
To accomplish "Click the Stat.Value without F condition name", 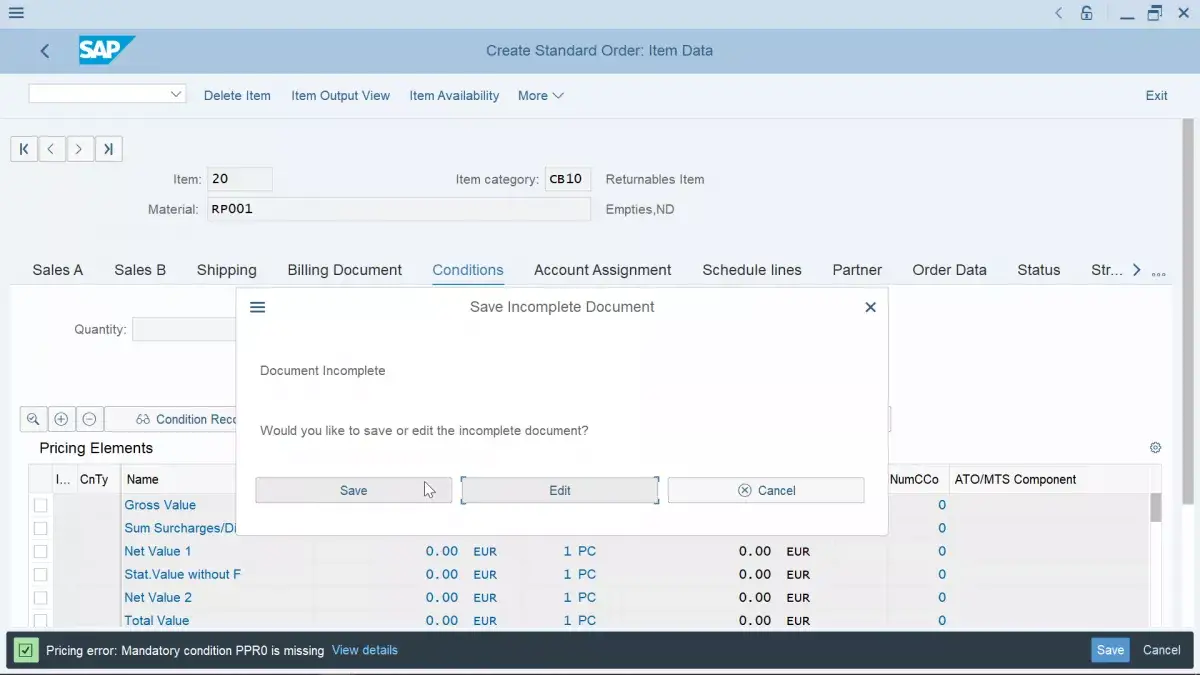I will 183,574.
